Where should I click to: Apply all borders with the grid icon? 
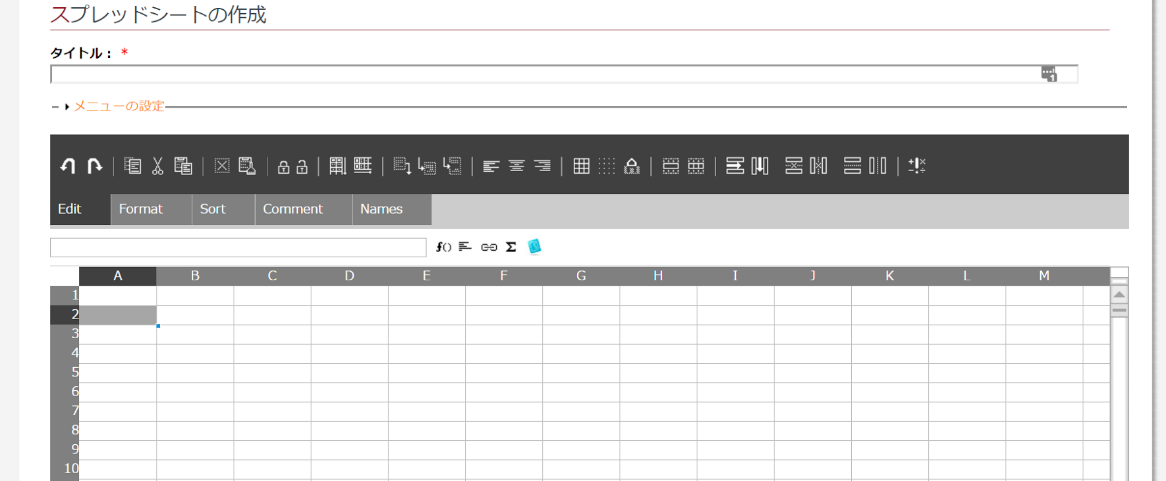click(581, 167)
